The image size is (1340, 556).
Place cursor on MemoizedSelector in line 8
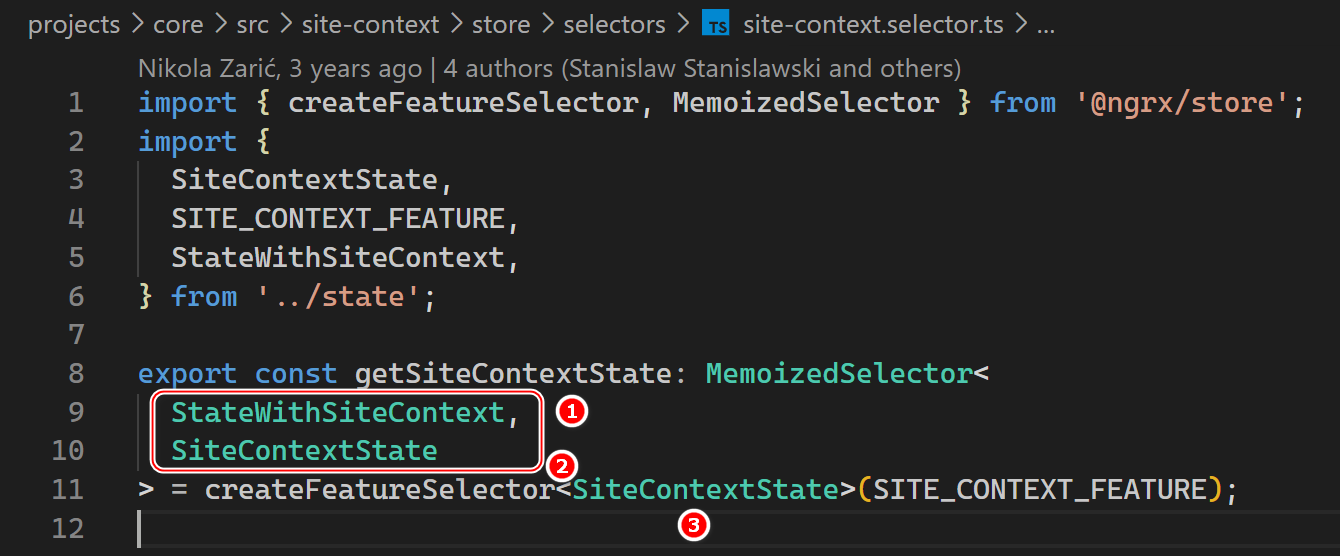coord(839,374)
